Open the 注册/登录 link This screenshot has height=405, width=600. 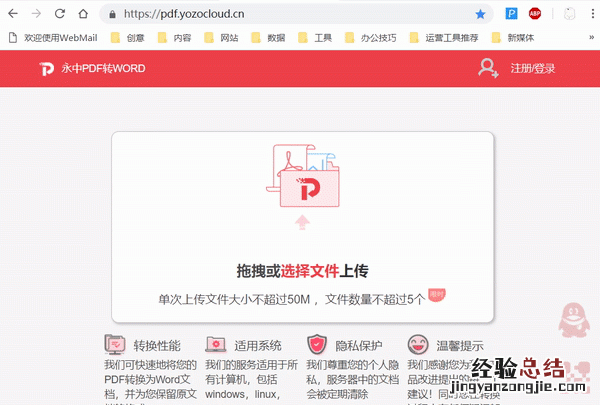533,69
